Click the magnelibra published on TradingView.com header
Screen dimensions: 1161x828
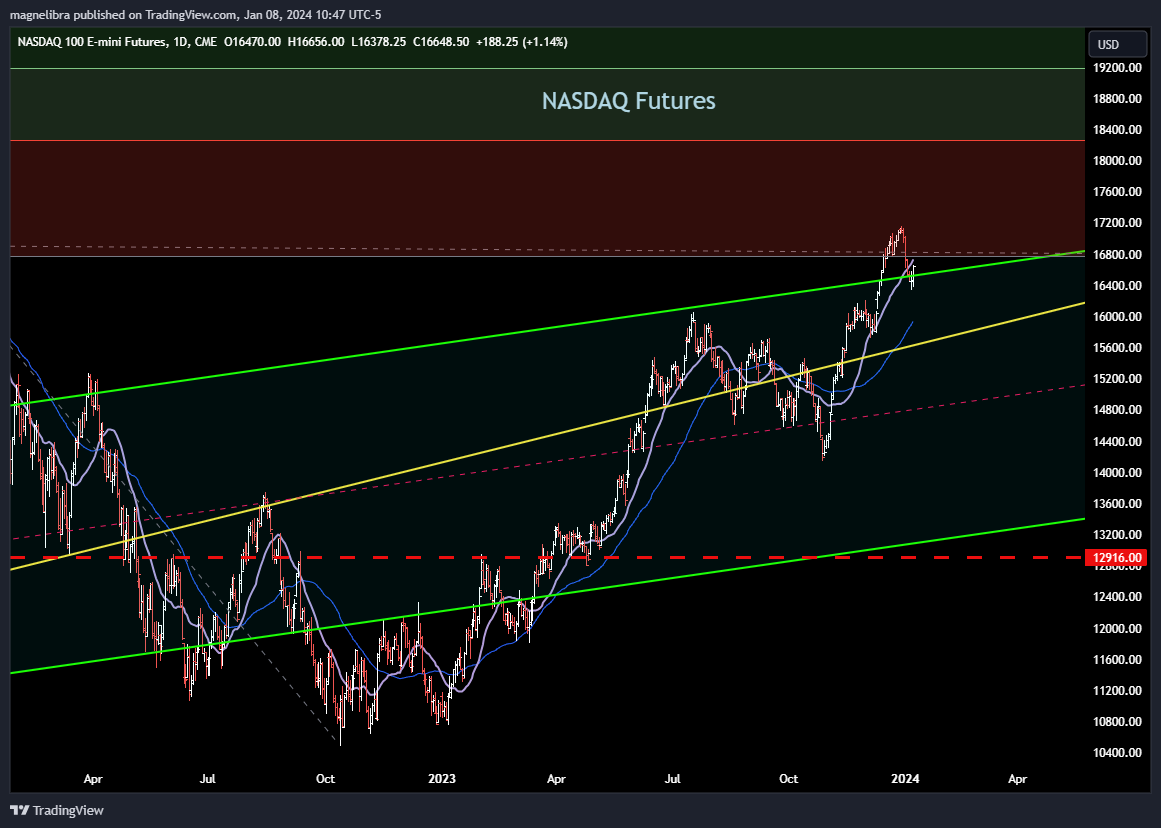[195, 15]
